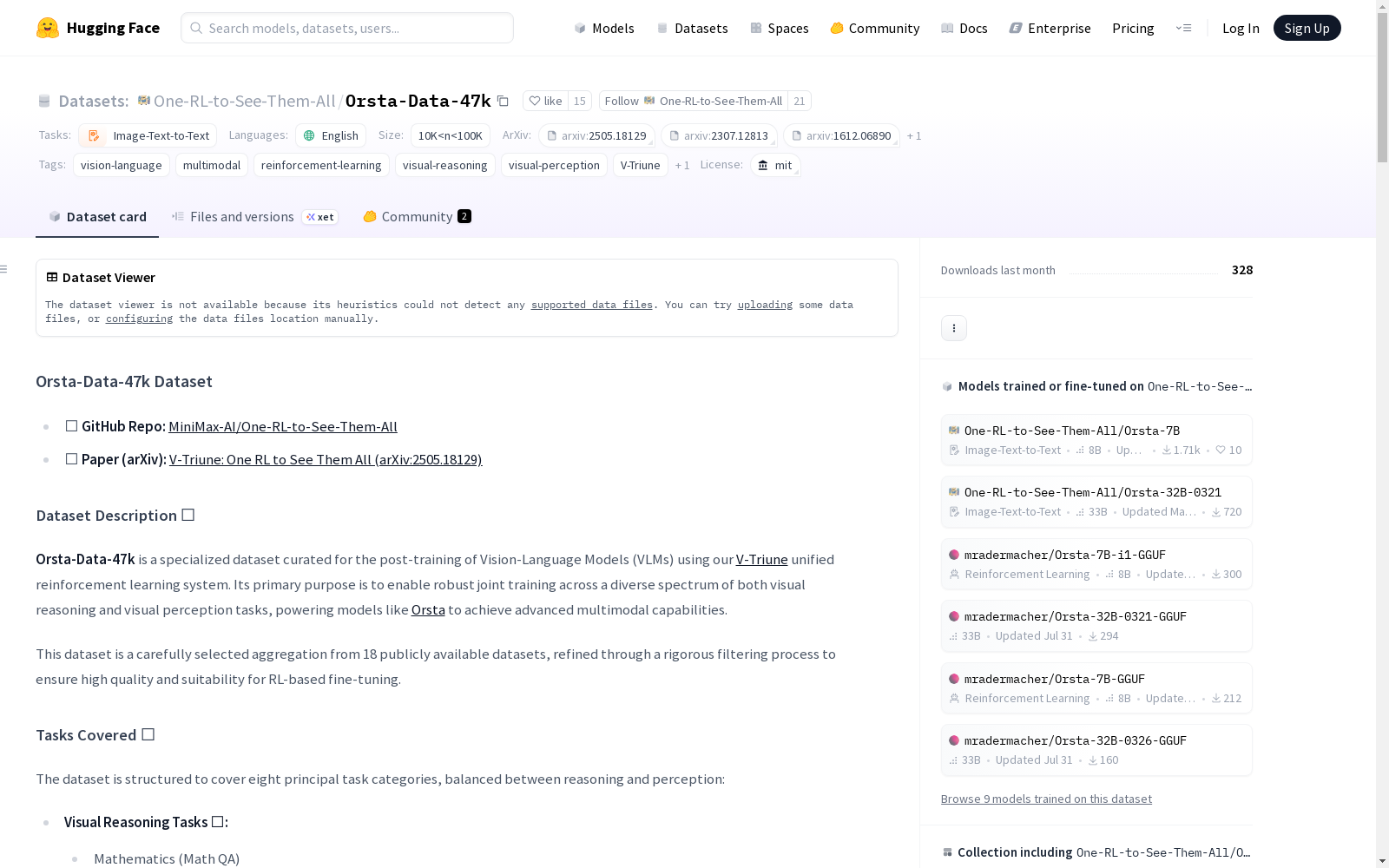Select the English language tag

(x=331, y=135)
